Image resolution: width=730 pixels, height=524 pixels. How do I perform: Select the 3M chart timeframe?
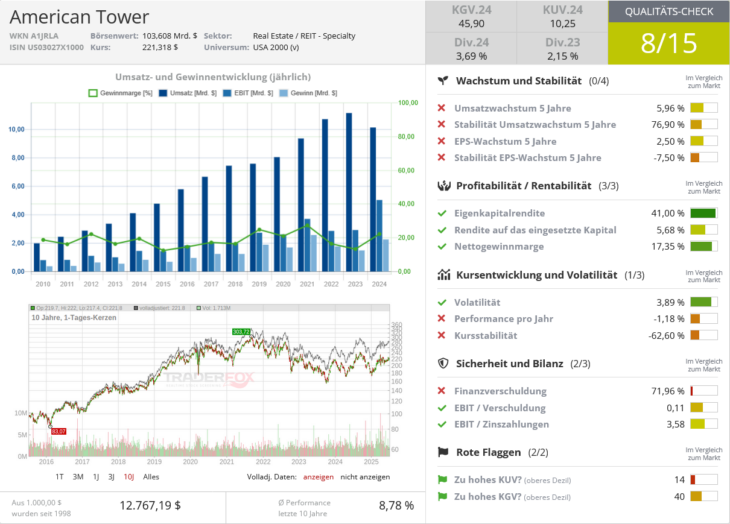(x=78, y=477)
